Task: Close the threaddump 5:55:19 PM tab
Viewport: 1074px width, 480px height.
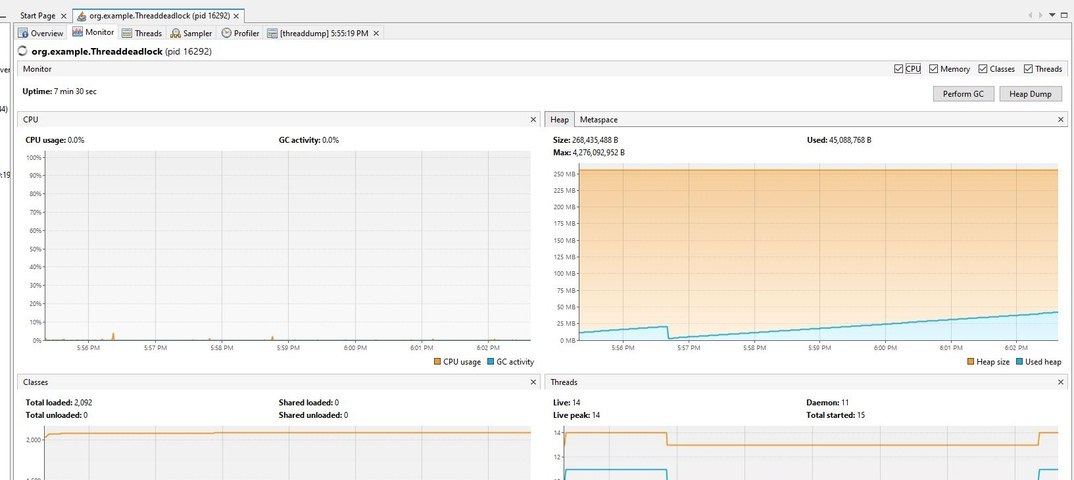Action: tap(375, 33)
